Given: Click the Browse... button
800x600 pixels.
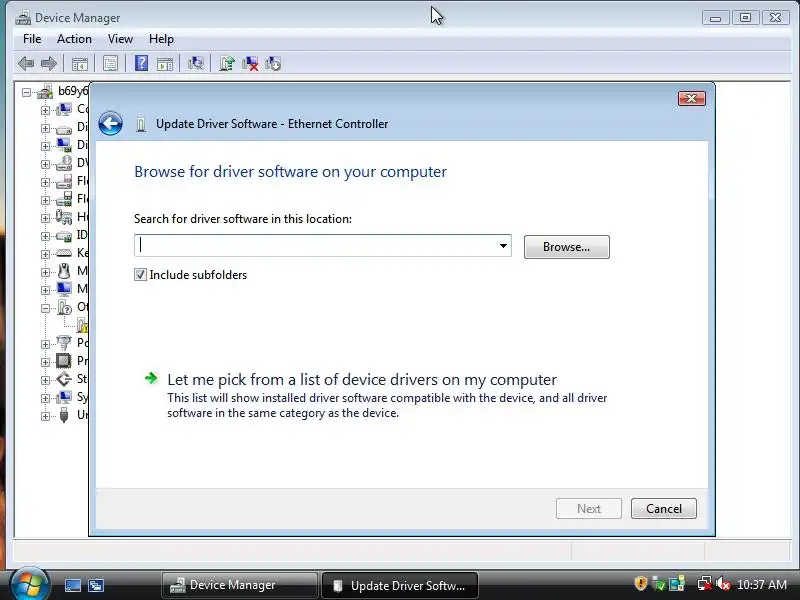Looking at the screenshot, I should click(566, 247).
